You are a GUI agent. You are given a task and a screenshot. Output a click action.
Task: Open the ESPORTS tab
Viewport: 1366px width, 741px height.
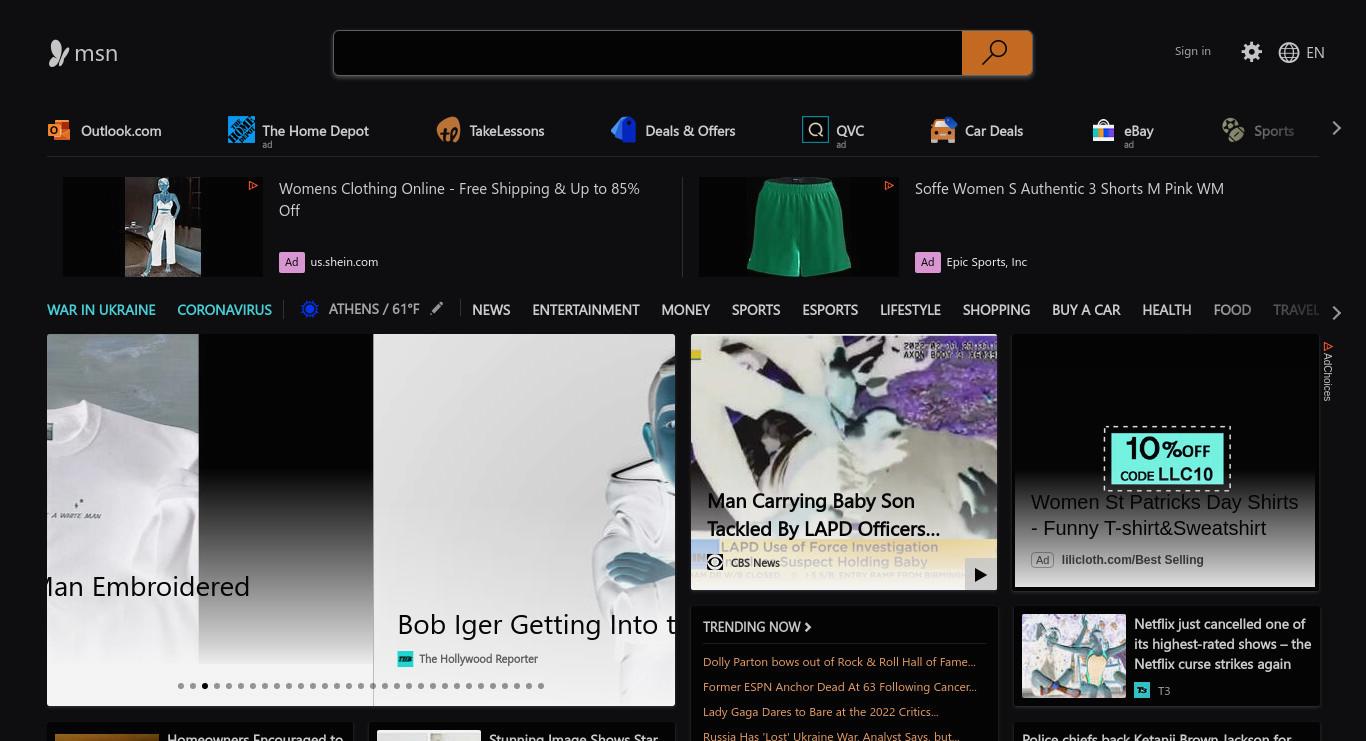click(830, 310)
